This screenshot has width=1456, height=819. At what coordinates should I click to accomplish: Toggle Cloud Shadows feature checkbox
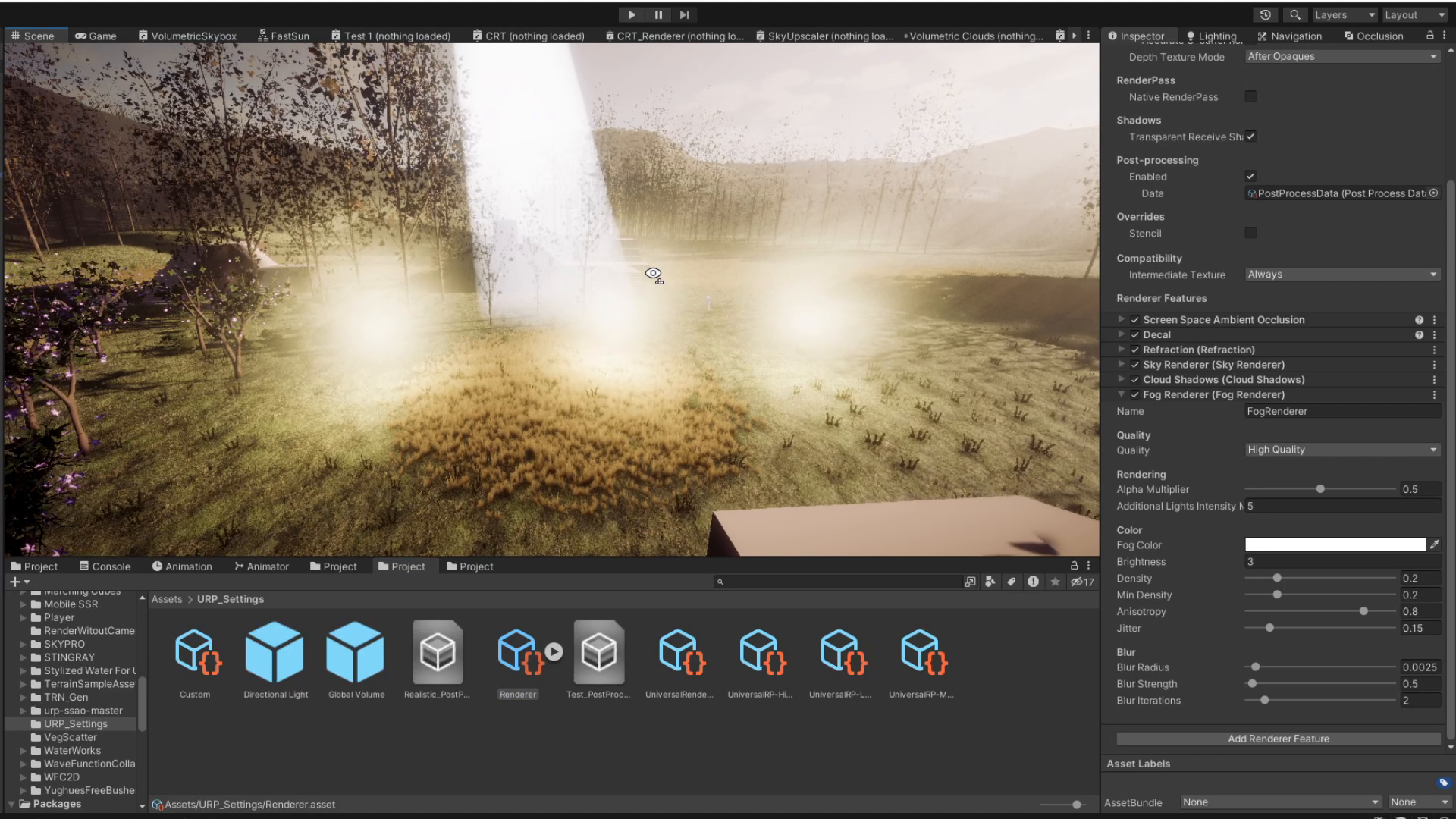(1135, 380)
